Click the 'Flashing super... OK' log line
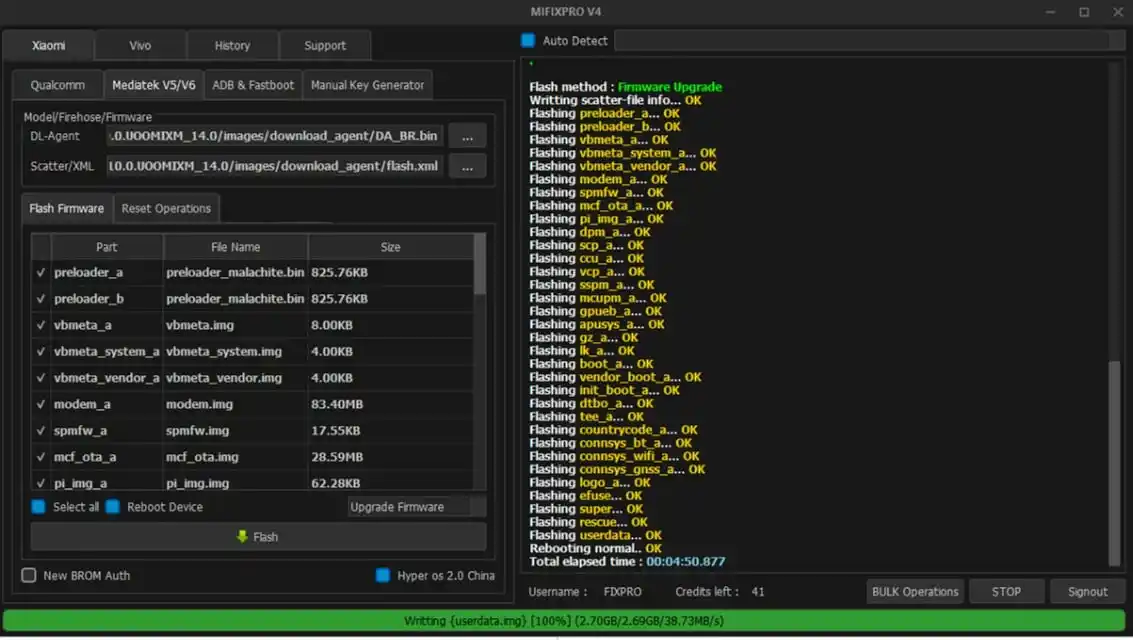 585,509
